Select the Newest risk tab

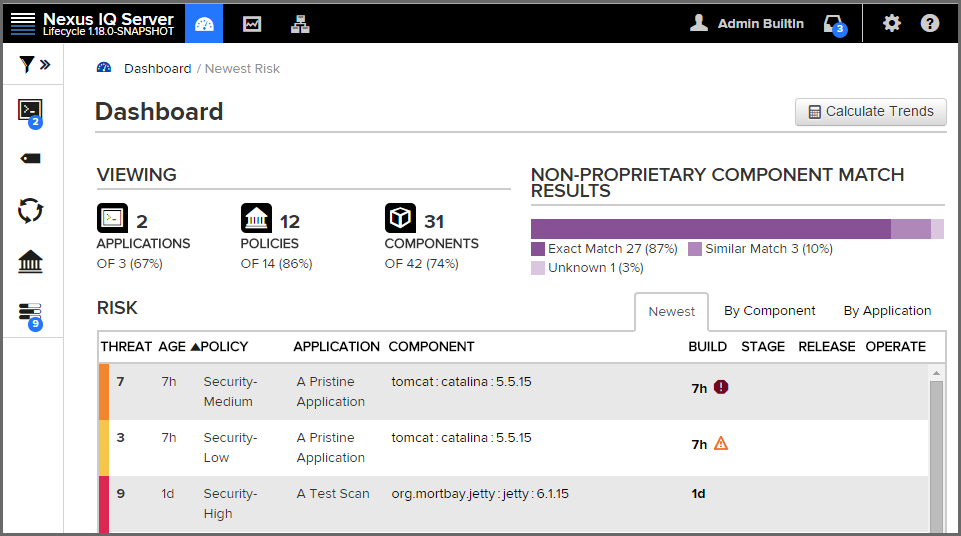coord(672,312)
